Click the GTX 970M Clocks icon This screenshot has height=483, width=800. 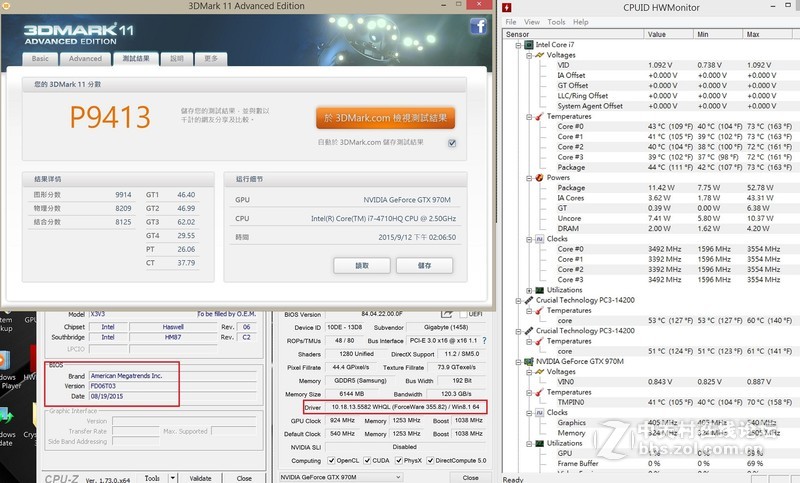539,413
